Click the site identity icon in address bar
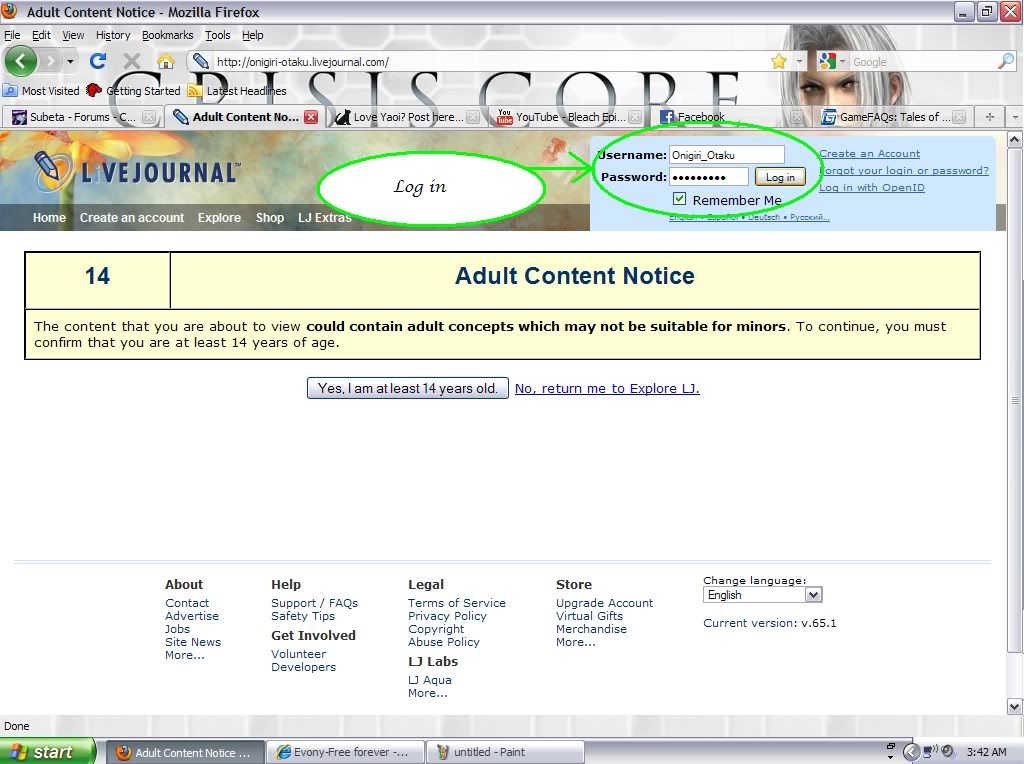The height and width of the screenshot is (764, 1024). (x=200, y=61)
